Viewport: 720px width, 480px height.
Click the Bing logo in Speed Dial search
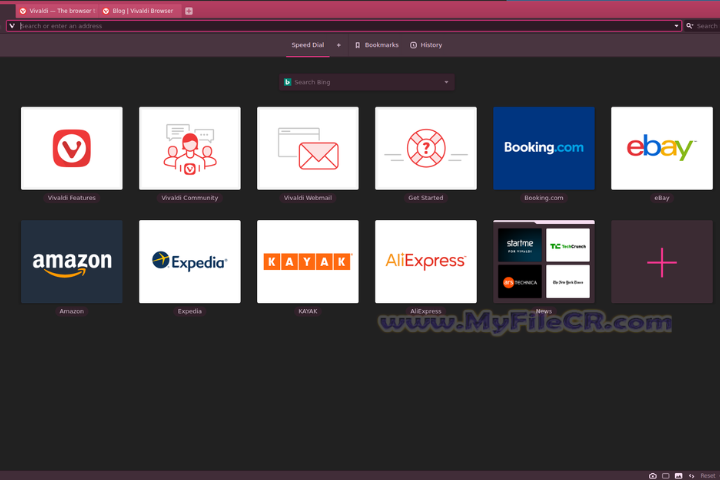tap(287, 82)
